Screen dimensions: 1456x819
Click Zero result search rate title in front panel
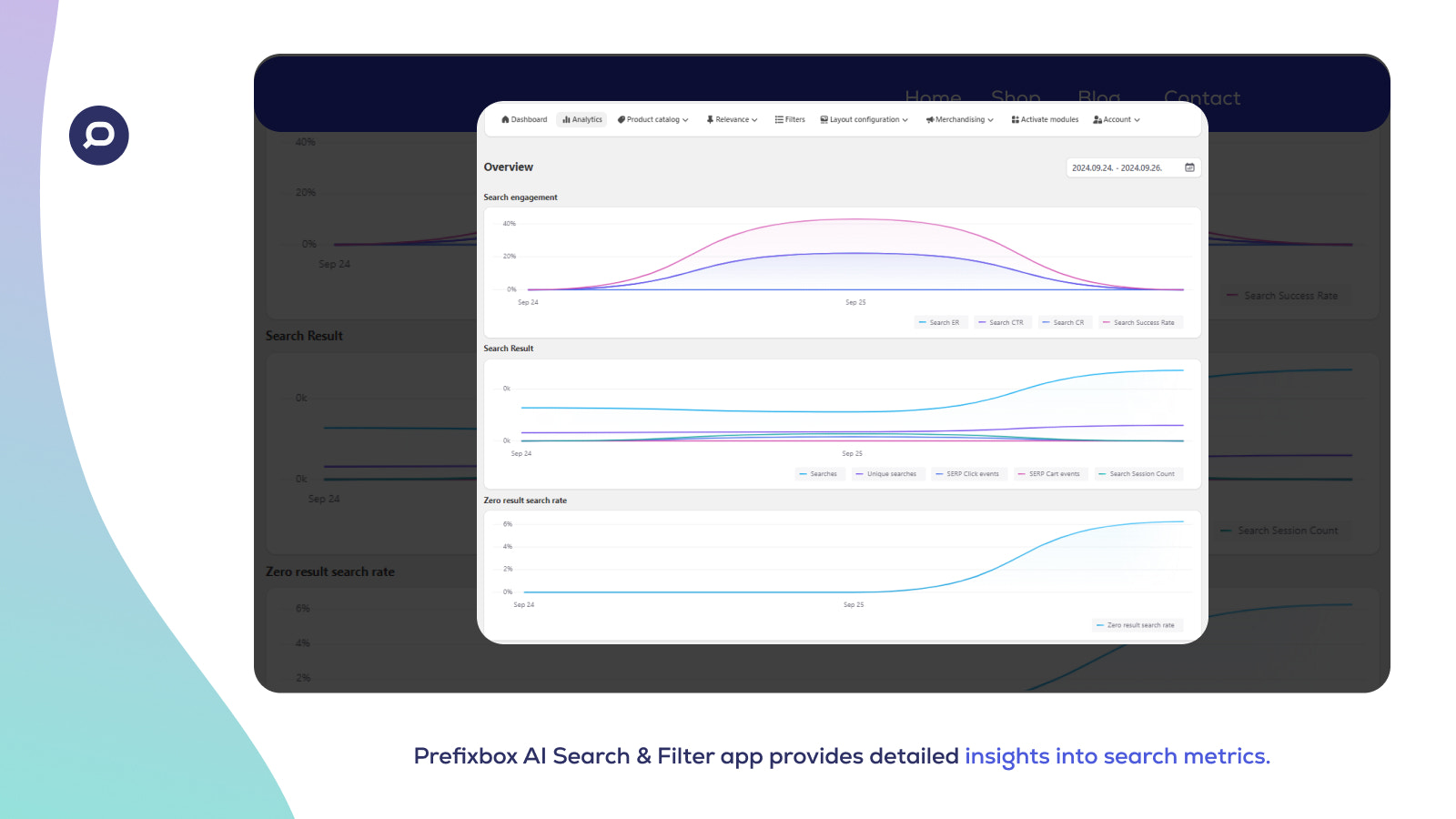(x=525, y=500)
